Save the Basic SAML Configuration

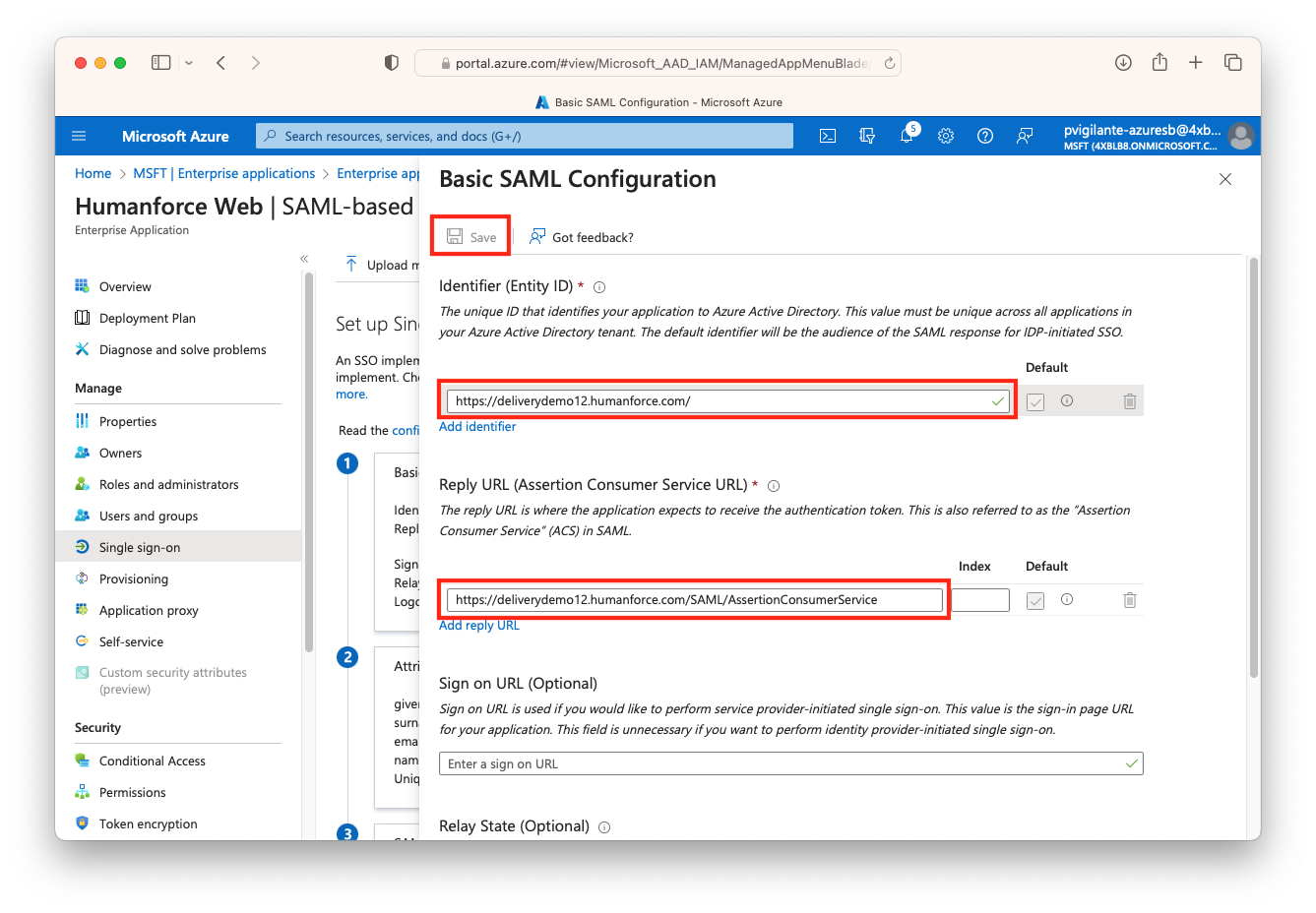[470, 236]
